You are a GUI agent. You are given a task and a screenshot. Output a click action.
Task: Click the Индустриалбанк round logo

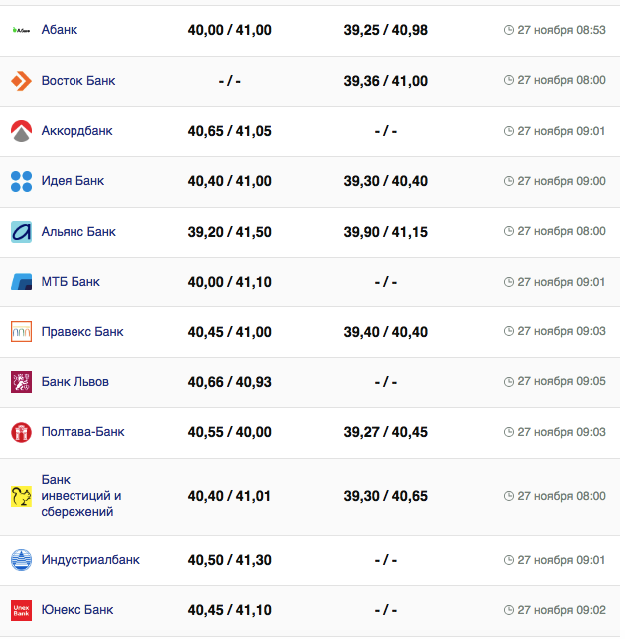pyautogui.click(x=21, y=560)
